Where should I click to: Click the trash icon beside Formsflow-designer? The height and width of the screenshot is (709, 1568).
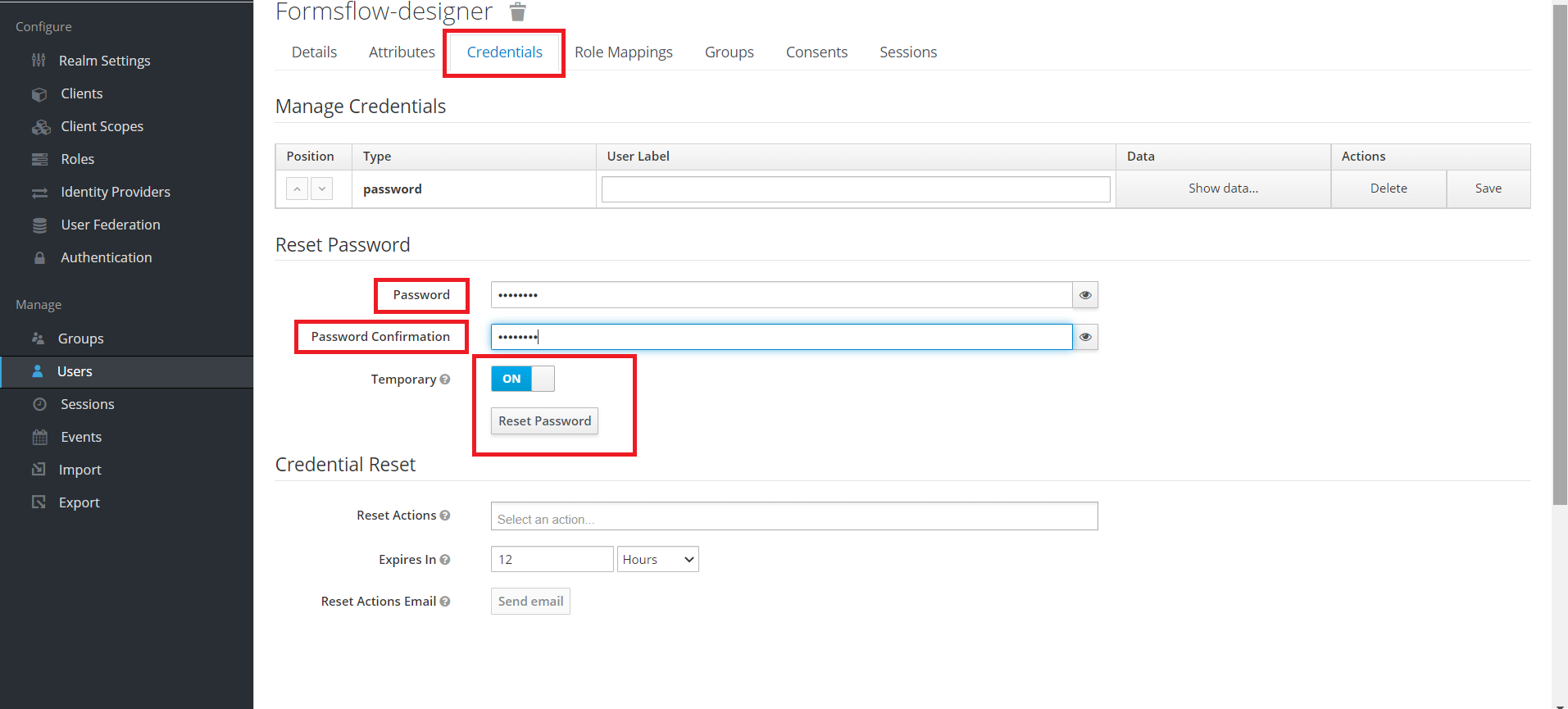tap(517, 11)
